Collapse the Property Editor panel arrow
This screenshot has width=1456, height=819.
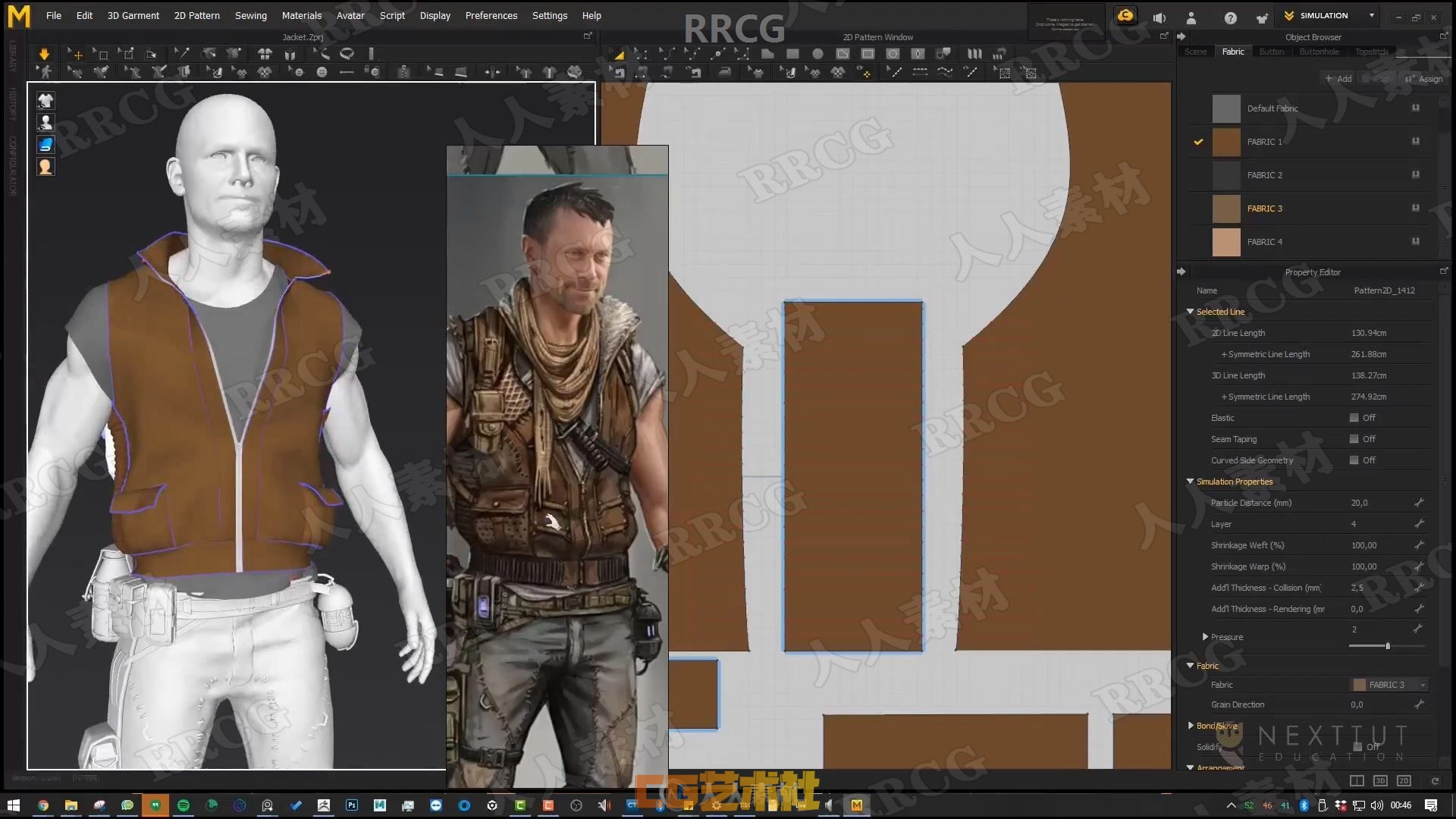[x=1181, y=271]
